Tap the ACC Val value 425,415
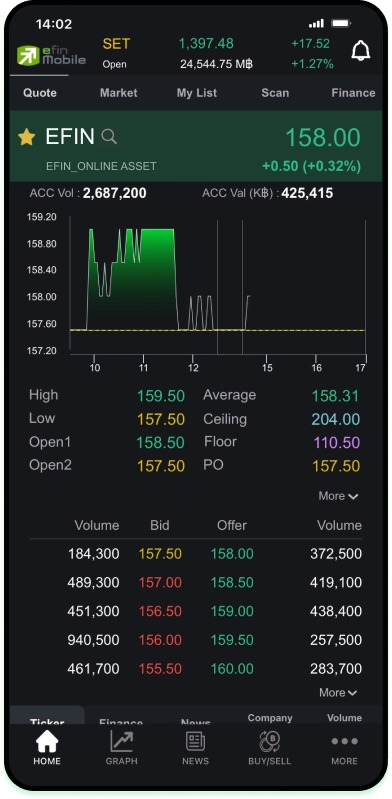The width and height of the screenshot is (392, 799). point(307,193)
